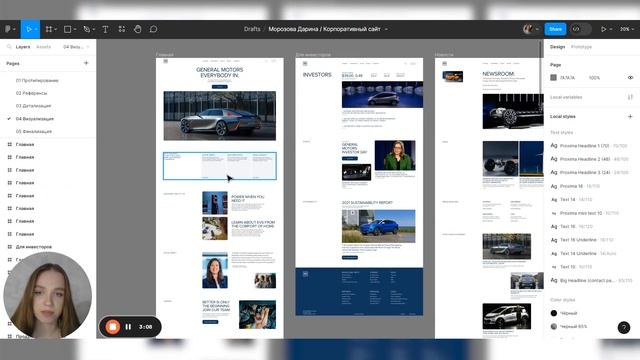Select the Text tool

pyautogui.click(x=105, y=29)
